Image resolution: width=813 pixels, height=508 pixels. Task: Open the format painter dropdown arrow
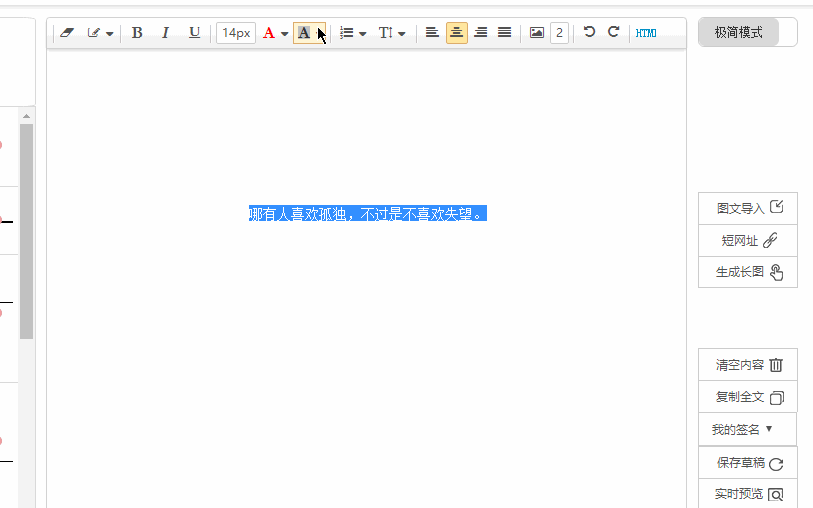click(109, 34)
